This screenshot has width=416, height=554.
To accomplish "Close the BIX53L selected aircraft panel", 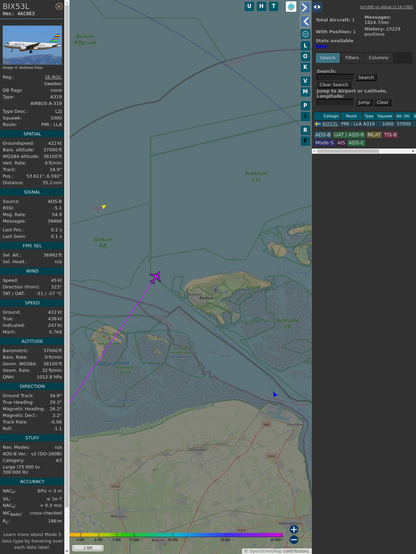I will (x=59, y=6).
